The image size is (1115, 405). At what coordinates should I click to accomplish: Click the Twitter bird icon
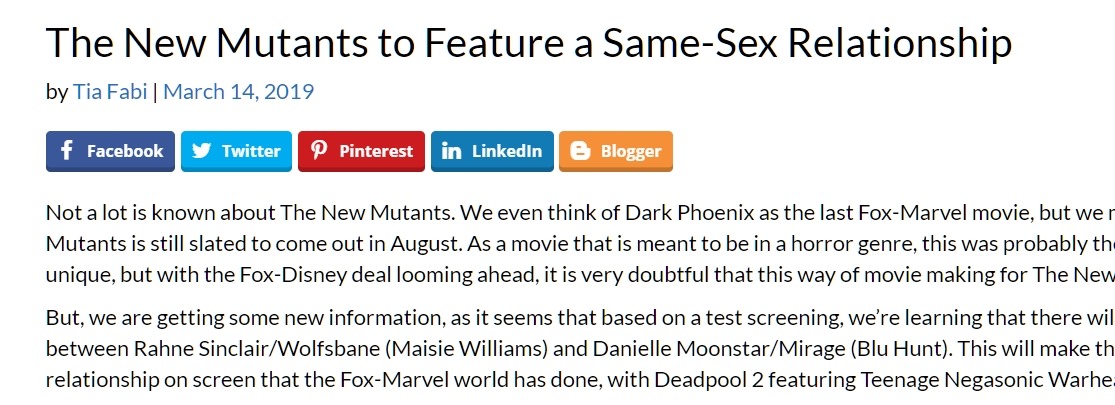coord(202,151)
